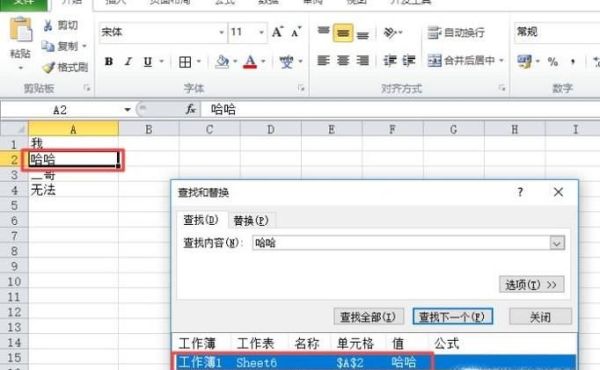Open underline style dropdown arrow
The image size is (600, 370).
161,61
